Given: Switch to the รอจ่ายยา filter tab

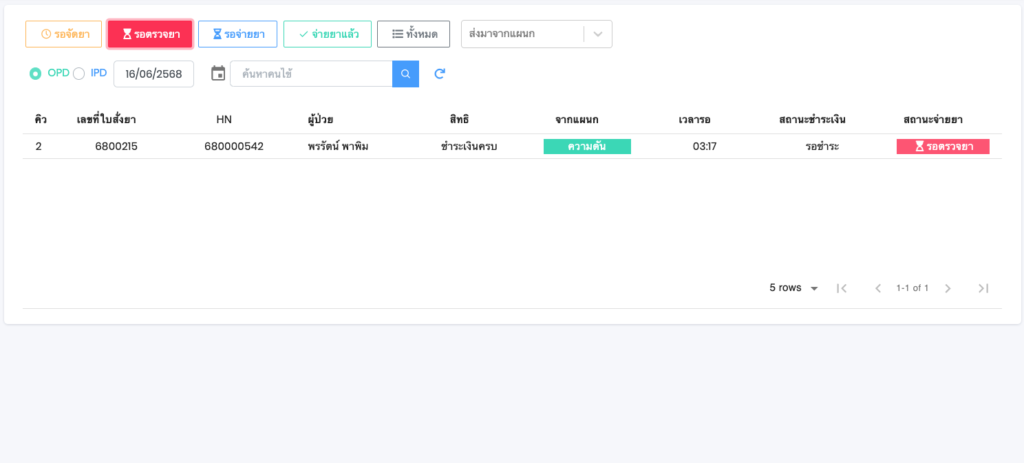Looking at the screenshot, I should coord(237,34).
